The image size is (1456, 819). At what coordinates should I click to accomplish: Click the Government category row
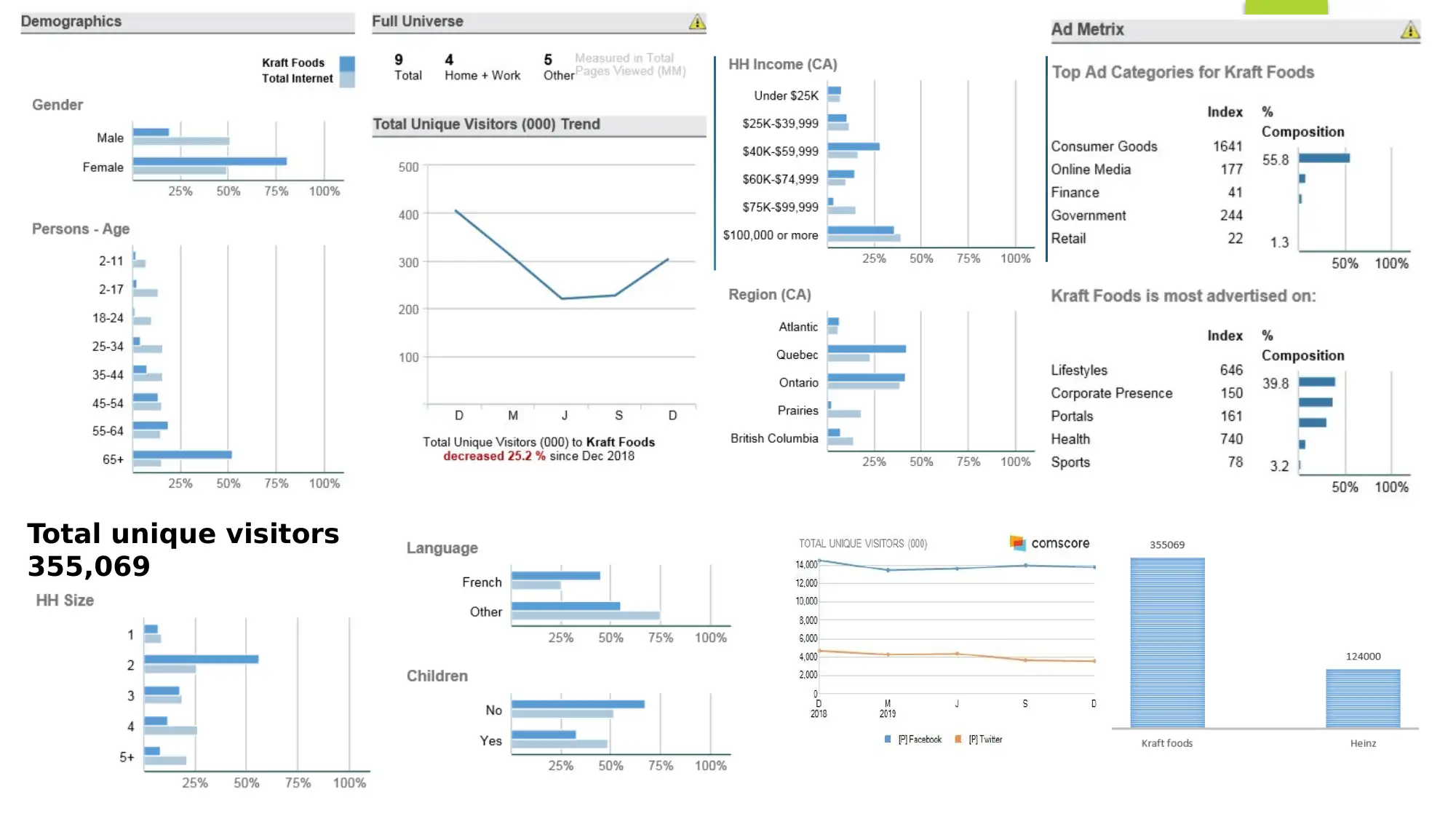(x=1147, y=215)
